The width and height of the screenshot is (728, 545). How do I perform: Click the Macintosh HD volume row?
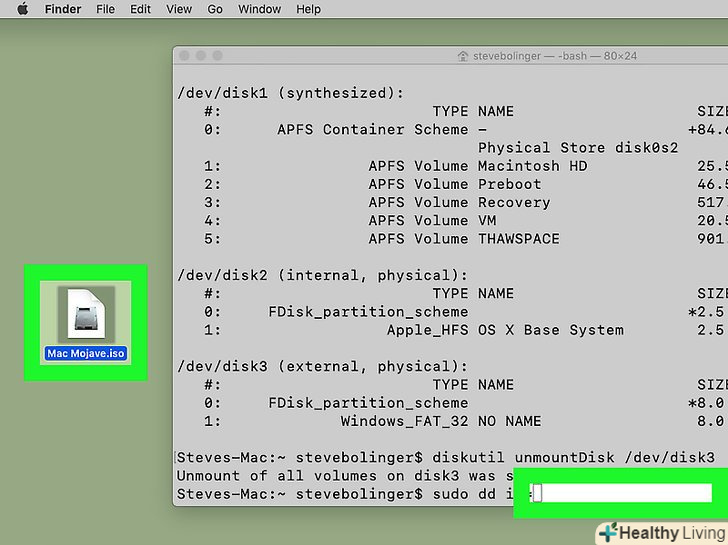coord(465,166)
